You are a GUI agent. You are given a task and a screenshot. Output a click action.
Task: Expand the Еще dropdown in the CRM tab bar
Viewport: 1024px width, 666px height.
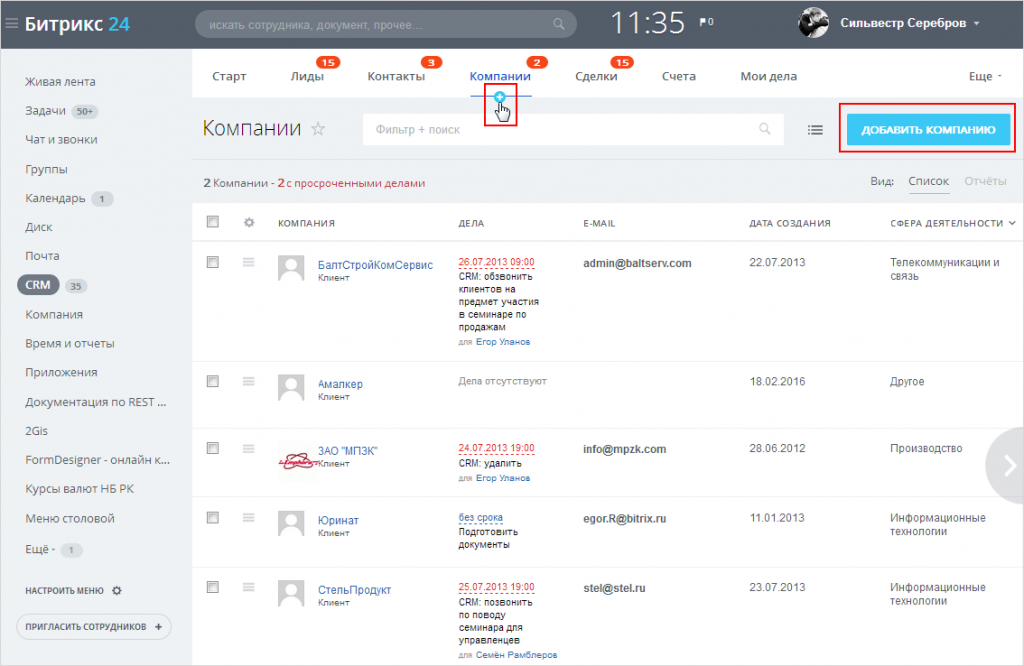pyautogui.click(x=985, y=76)
